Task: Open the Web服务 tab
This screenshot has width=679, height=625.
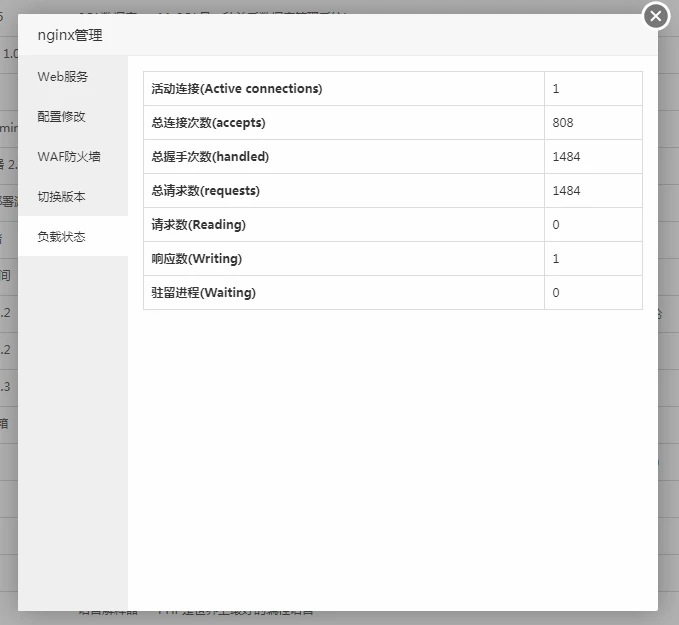Action: [73, 76]
